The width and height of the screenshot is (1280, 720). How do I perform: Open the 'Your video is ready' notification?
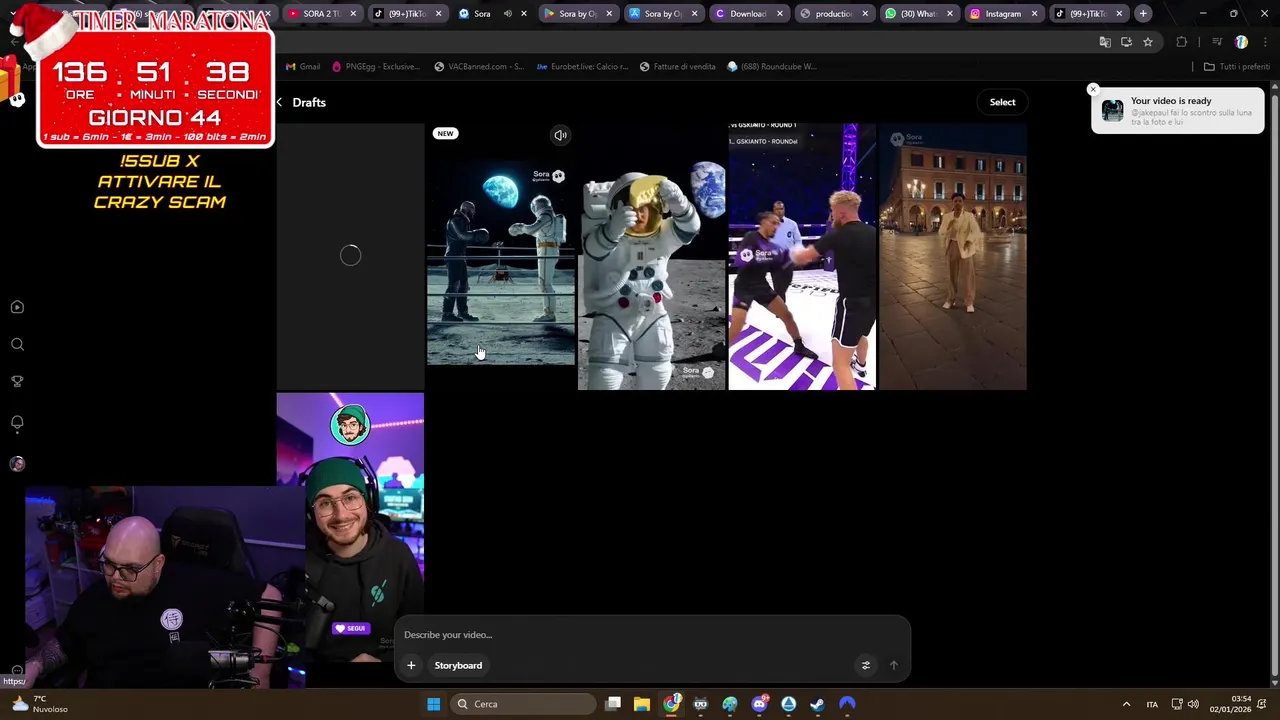(1178, 111)
